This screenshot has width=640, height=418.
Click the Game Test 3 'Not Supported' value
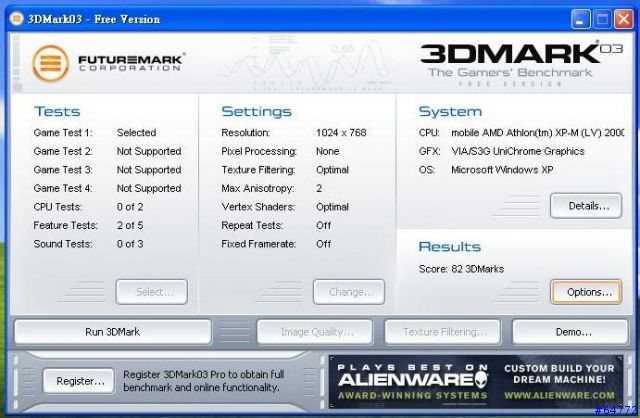[149, 170]
